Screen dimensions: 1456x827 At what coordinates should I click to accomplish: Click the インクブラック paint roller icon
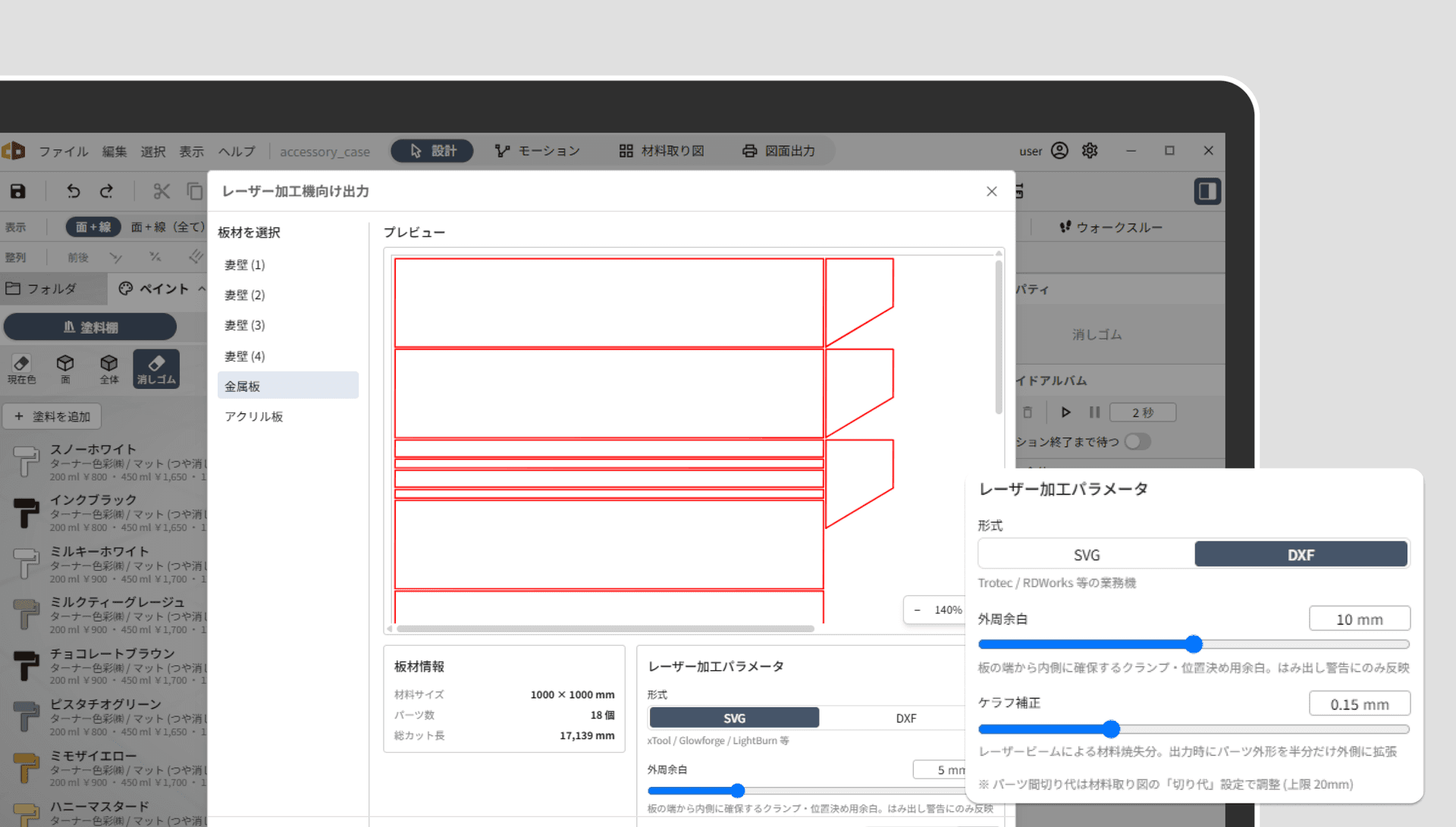[x=26, y=513]
